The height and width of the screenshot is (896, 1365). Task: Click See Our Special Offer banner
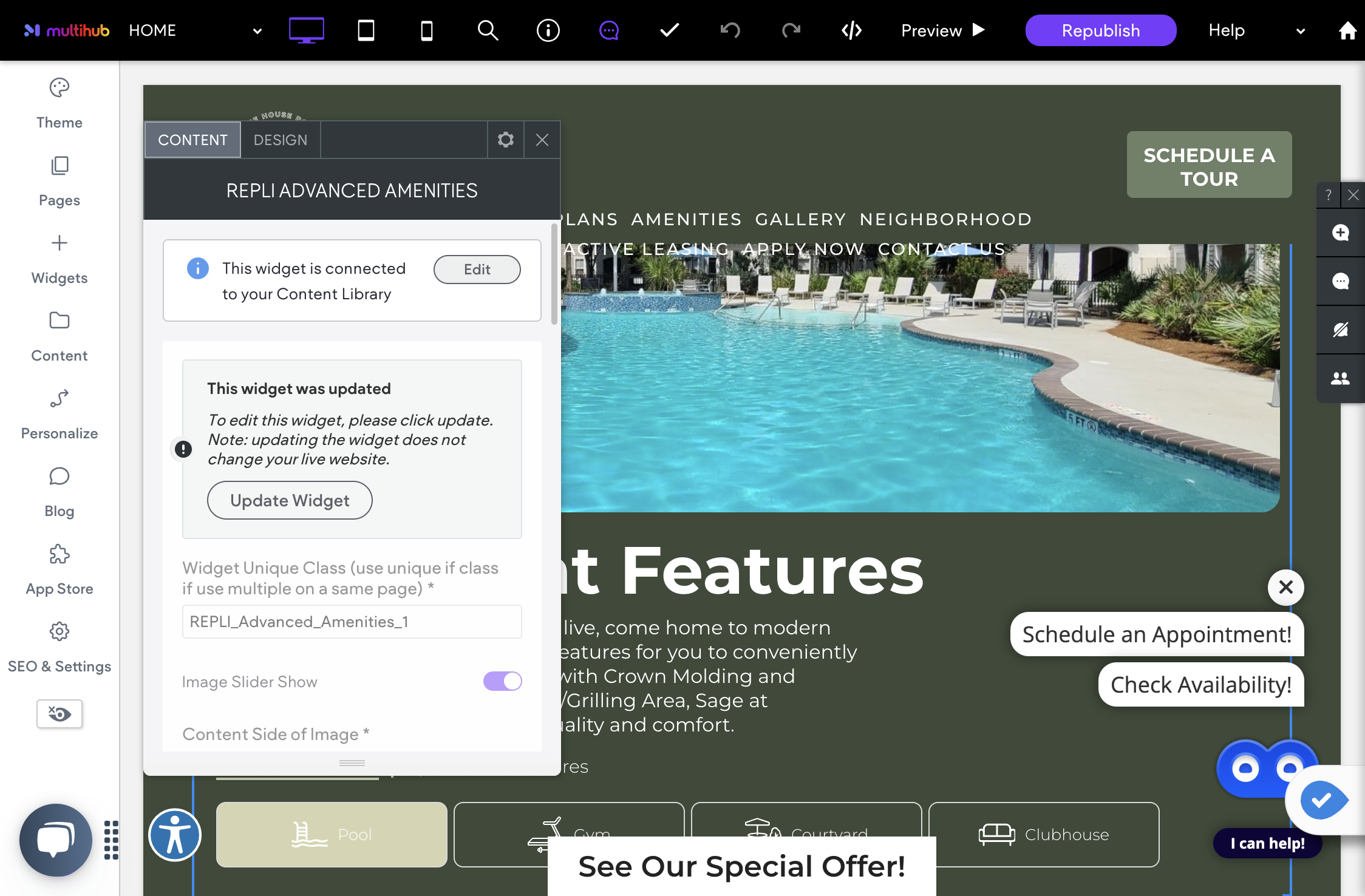(x=741, y=866)
